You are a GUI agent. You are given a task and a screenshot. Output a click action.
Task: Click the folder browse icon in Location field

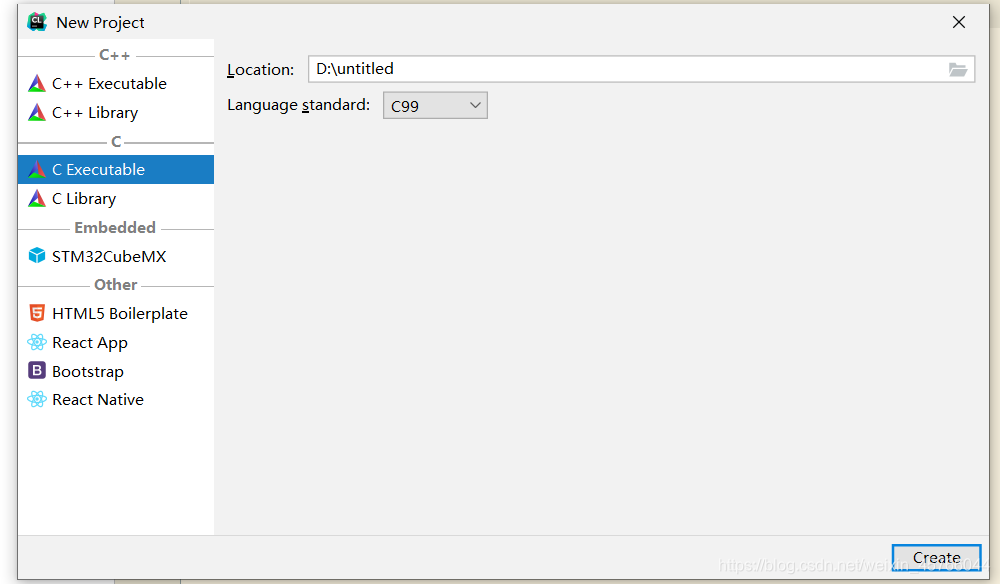click(x=957, y=69)
